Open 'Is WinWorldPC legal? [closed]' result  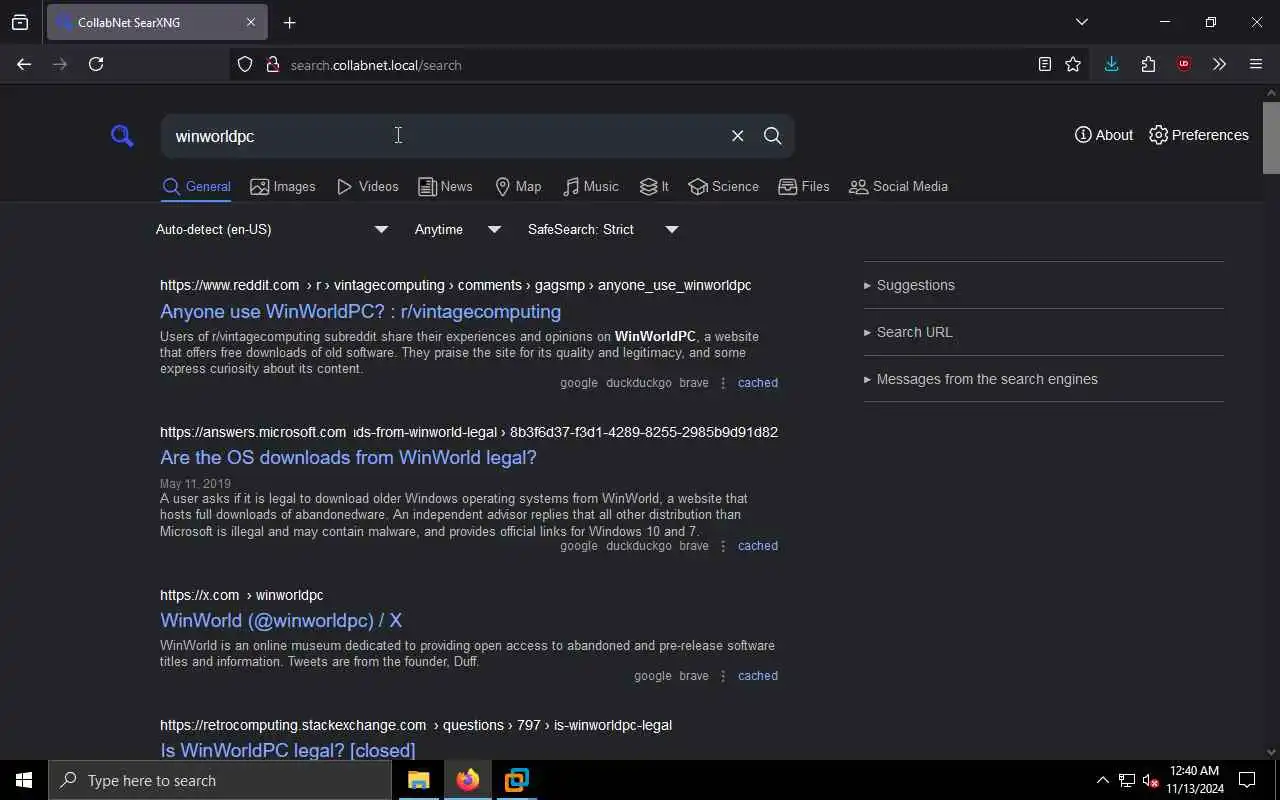287,749
